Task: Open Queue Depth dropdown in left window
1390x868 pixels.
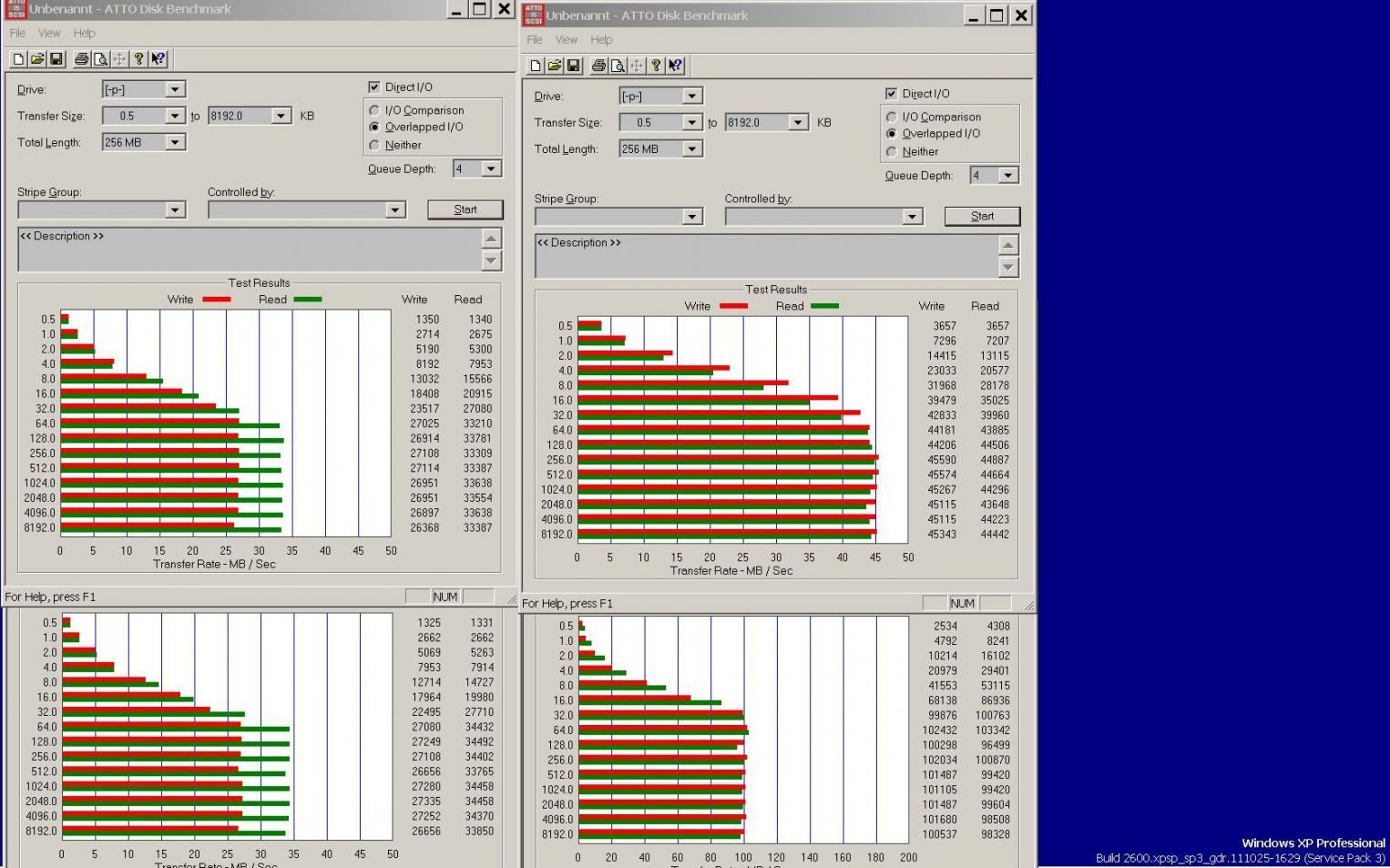Action: click(491, 168)
